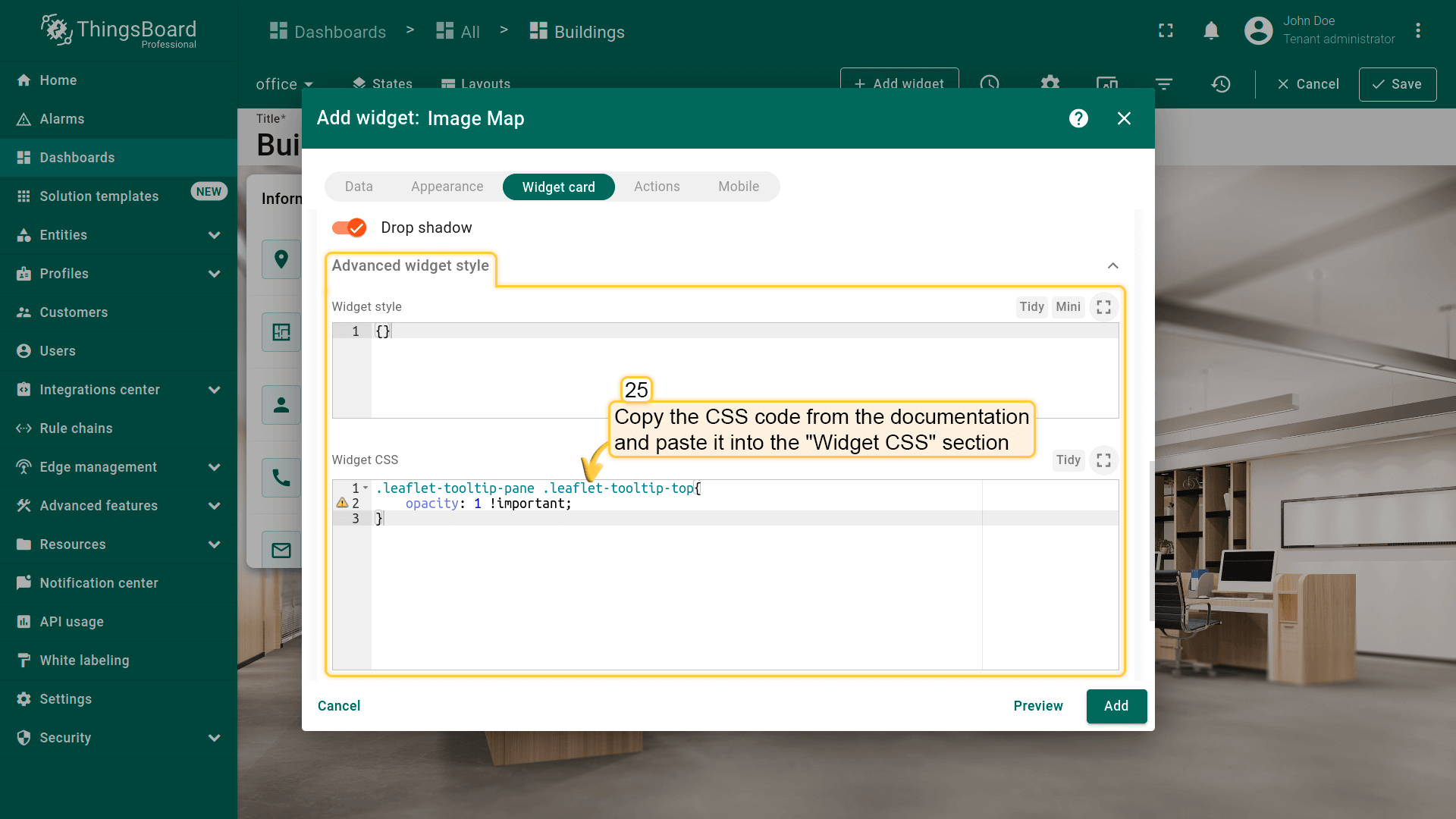The width and height of the screenshot is (1456, 819).
Task: Open notifications bell
Action: point(1211,31)
